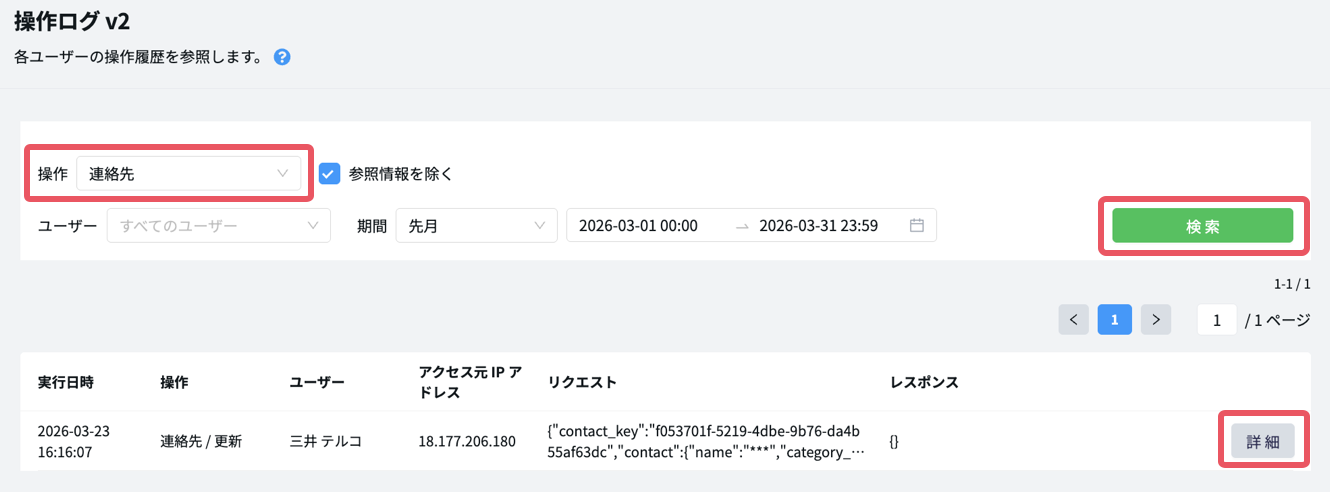Click the 実行日時 column header

click(66, 382)
